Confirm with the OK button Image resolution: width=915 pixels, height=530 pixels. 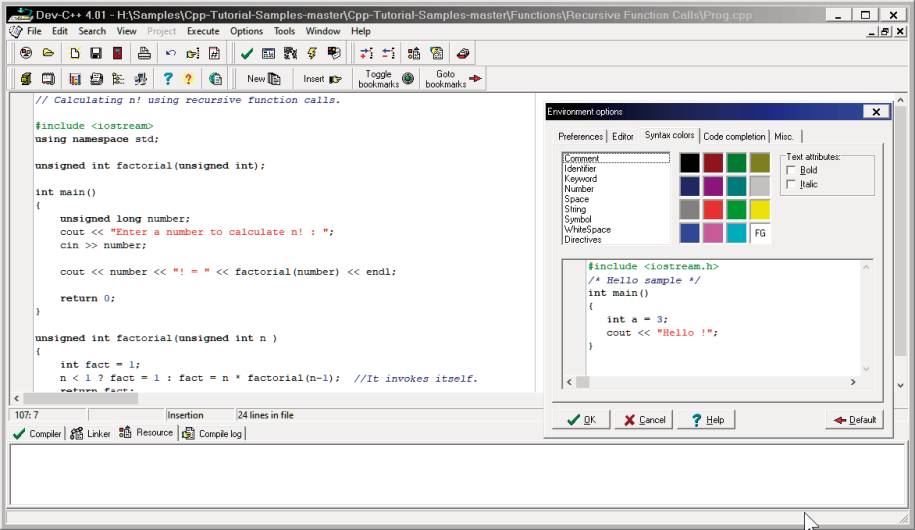click(581, 420)
